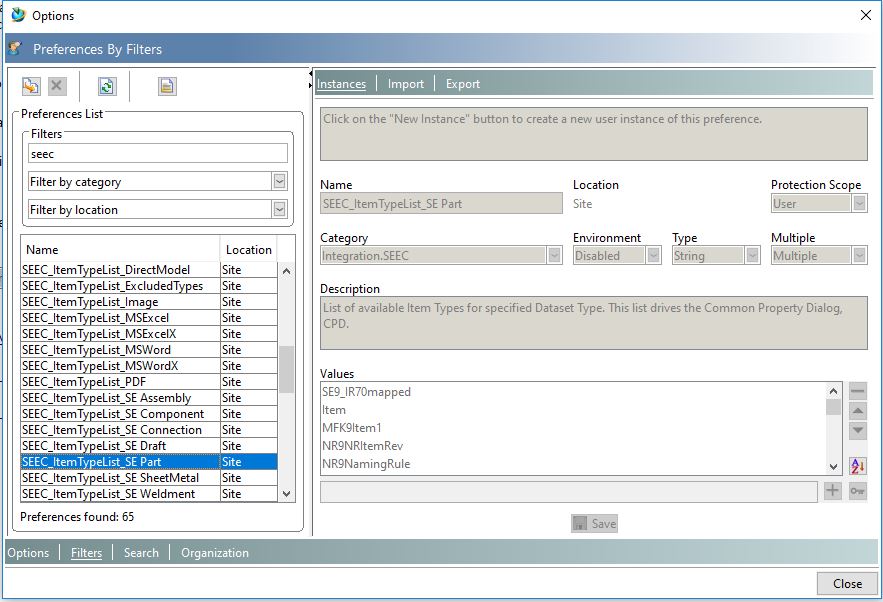Click the seec filter input field

point(157,152)
